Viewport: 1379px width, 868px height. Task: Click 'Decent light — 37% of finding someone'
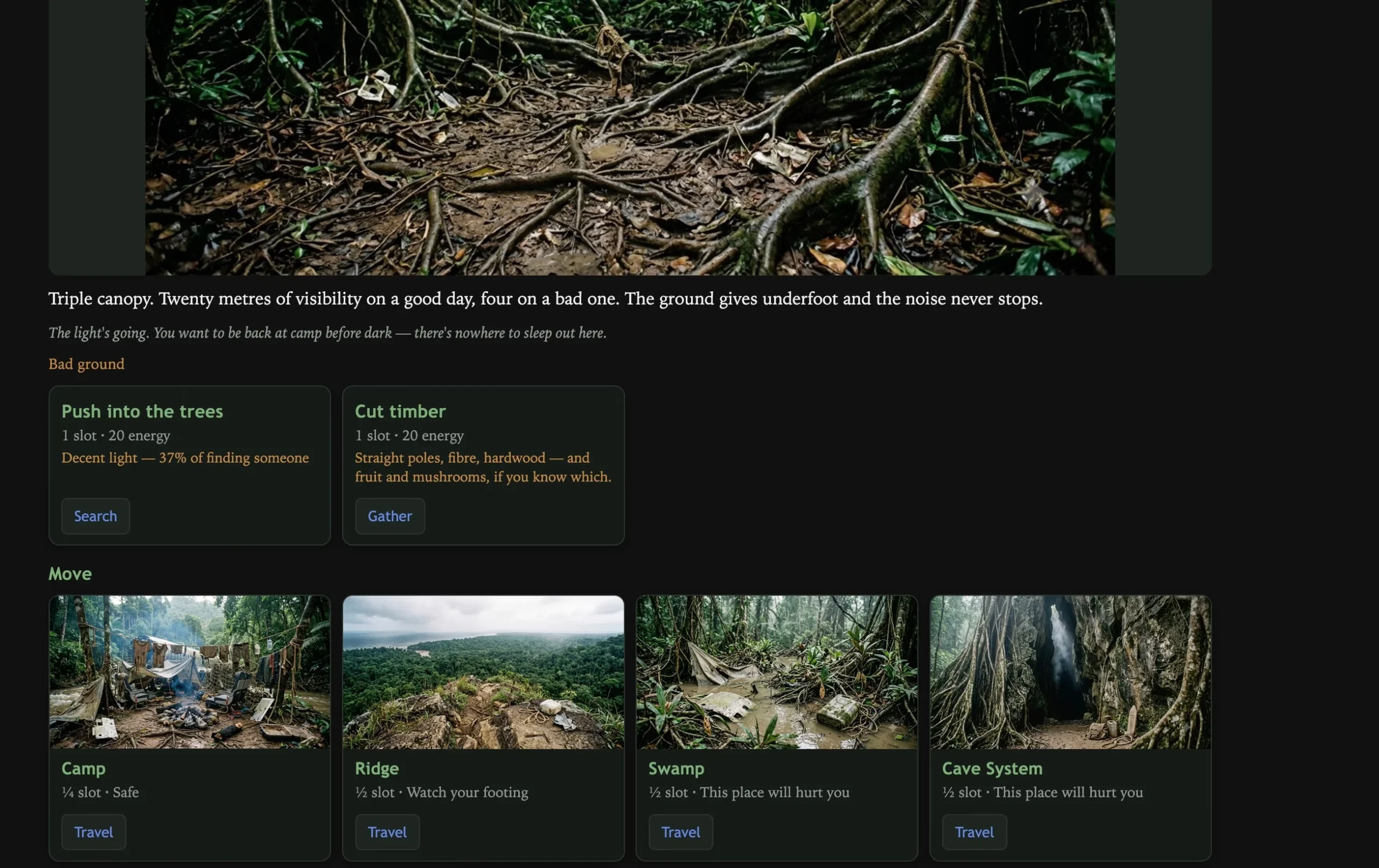coord(185,458)
